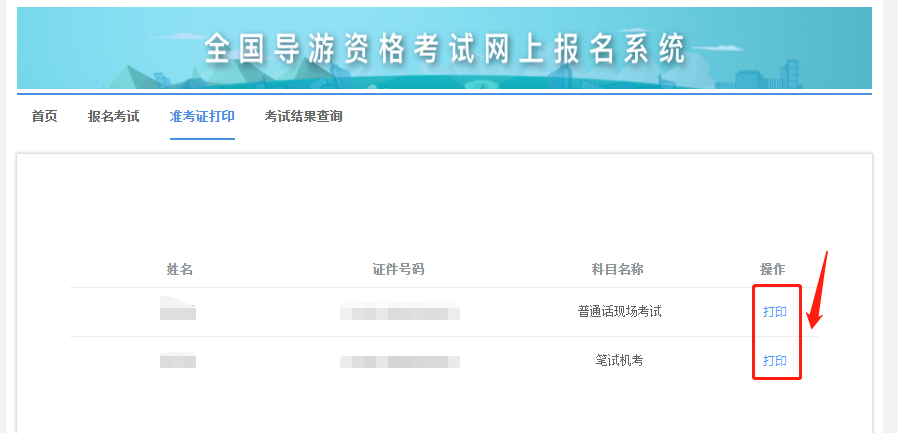Click the 笔试机考 subject cell

pos(620,360)
